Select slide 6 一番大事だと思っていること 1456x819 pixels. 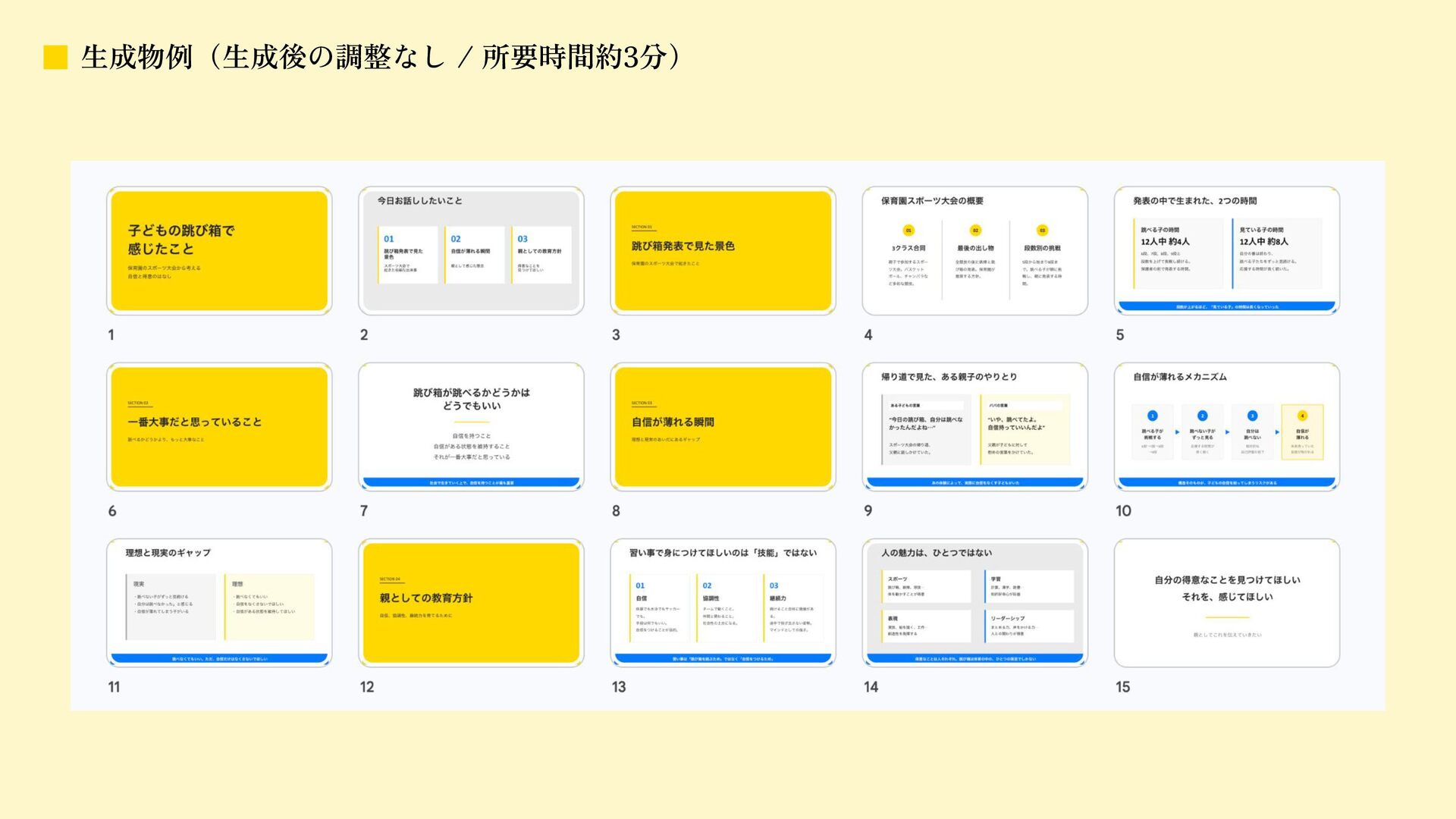coord(219,427)
